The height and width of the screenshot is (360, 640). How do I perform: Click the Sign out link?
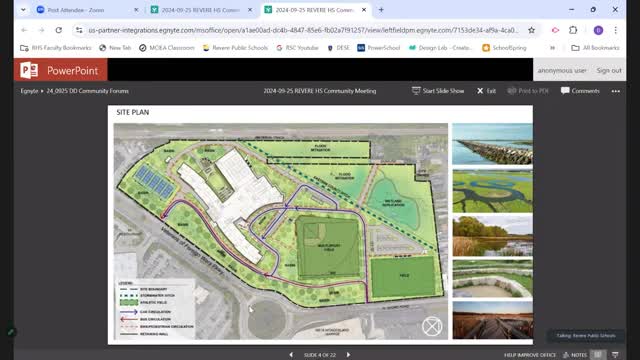609,70
